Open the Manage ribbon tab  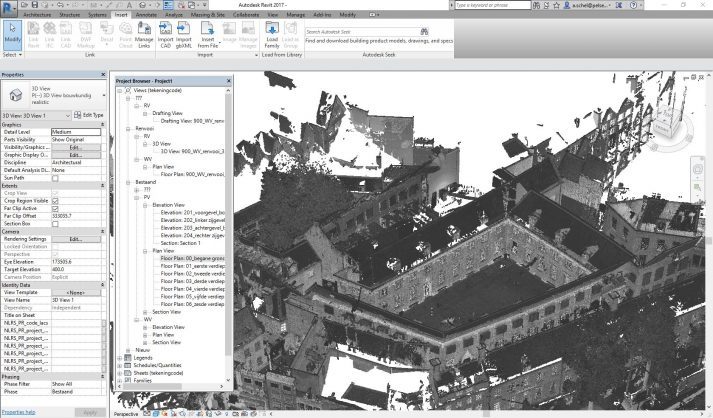(x=296, y=15)
